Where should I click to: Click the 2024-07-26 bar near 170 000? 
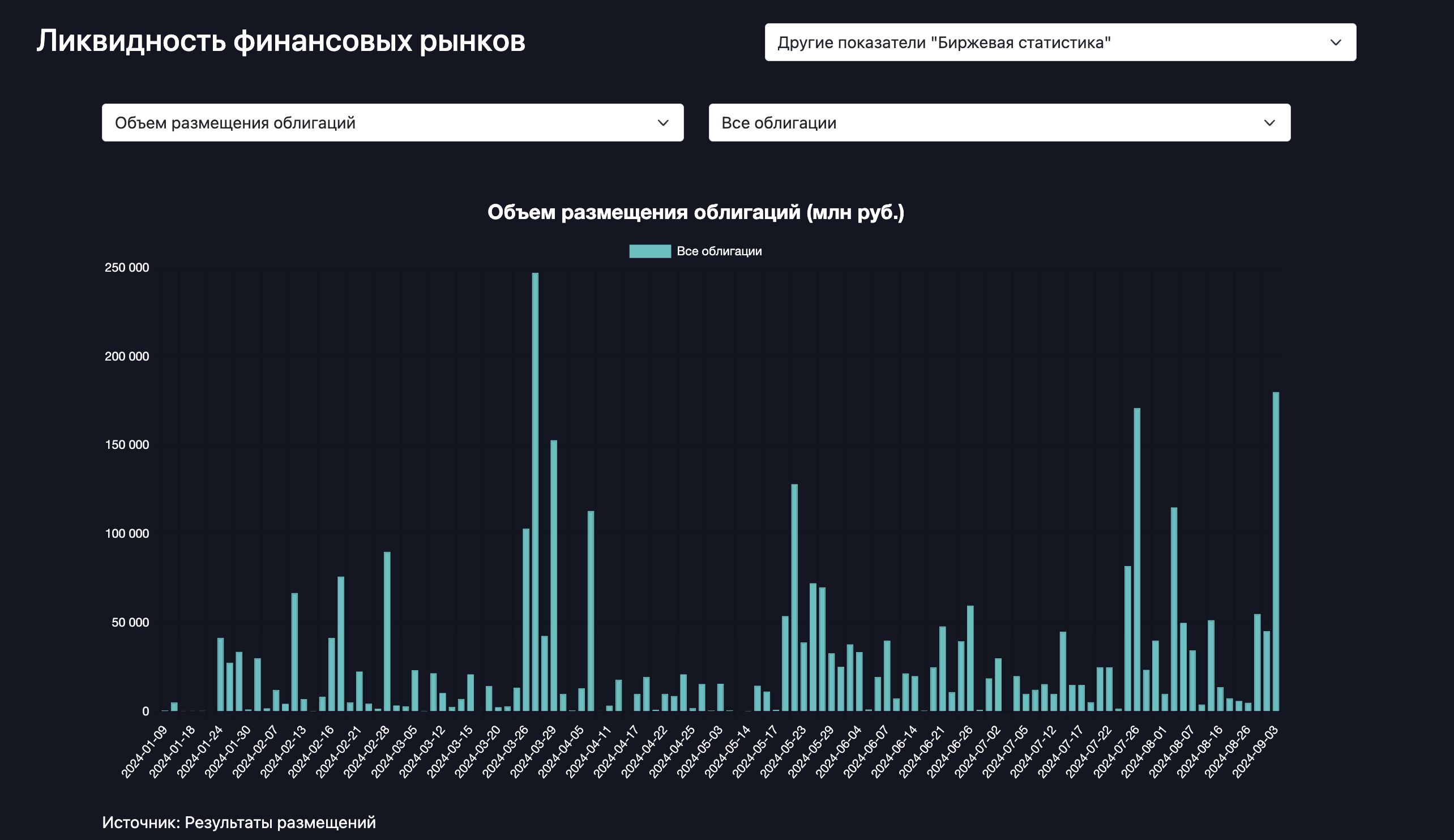coord(1137,560)
